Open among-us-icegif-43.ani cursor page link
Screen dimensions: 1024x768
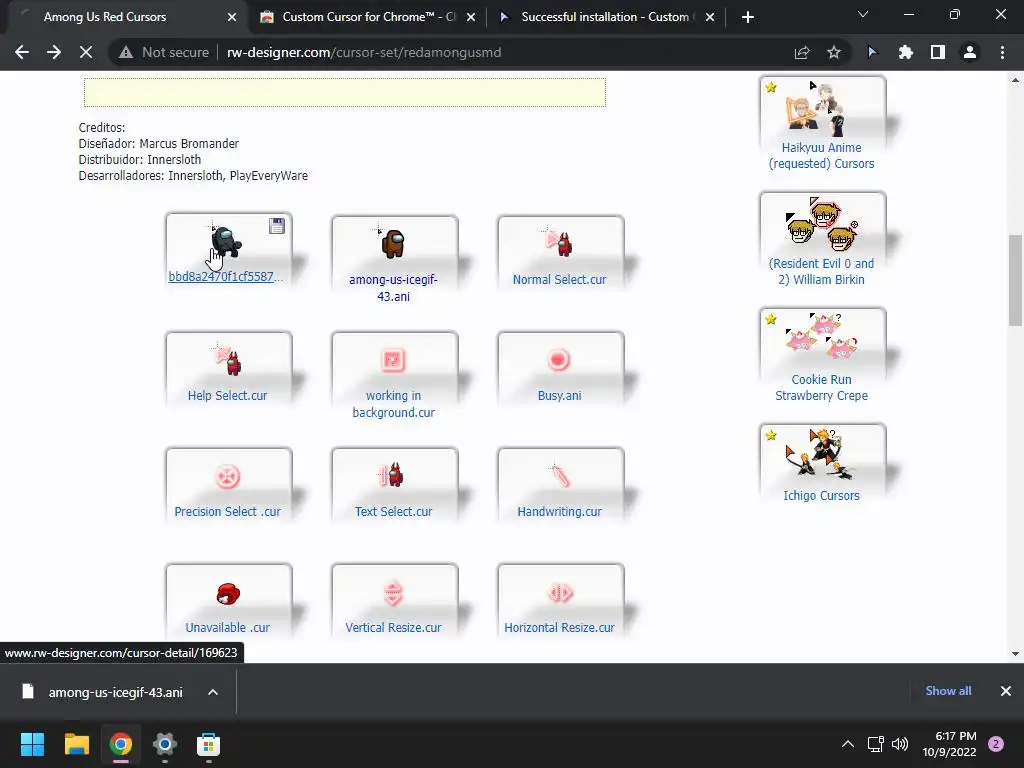click(x=393, y=288)
